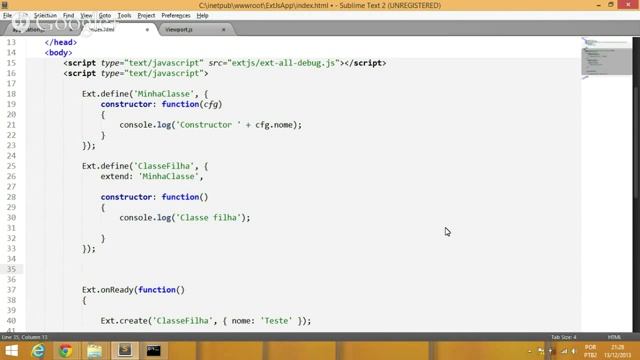Image resolution: width=640 pixels, height=360 pixels.
Task: Click line number 40 in the gutter
Action: [11, 321]
